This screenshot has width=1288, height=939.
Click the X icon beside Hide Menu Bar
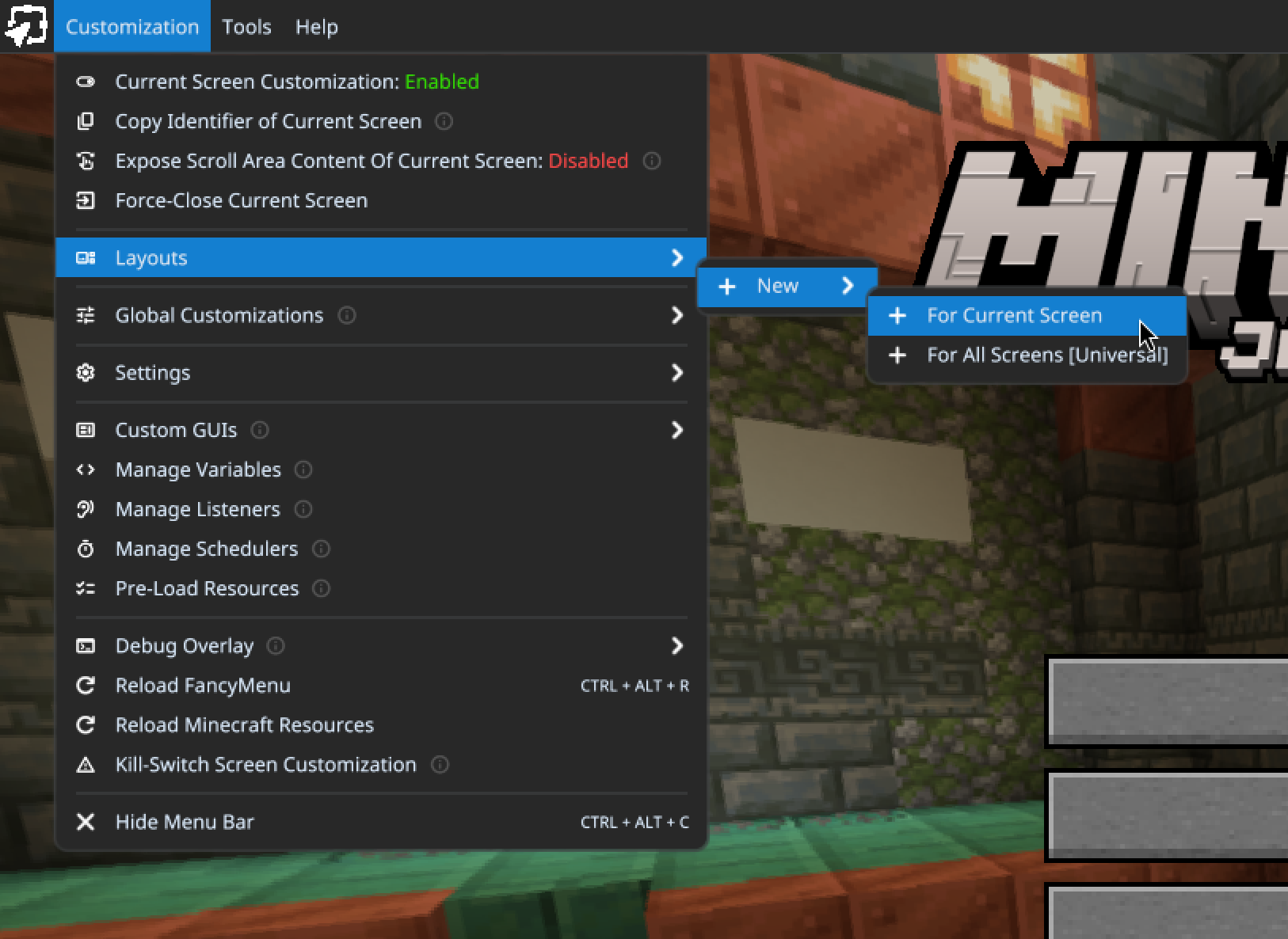point(86,822)
